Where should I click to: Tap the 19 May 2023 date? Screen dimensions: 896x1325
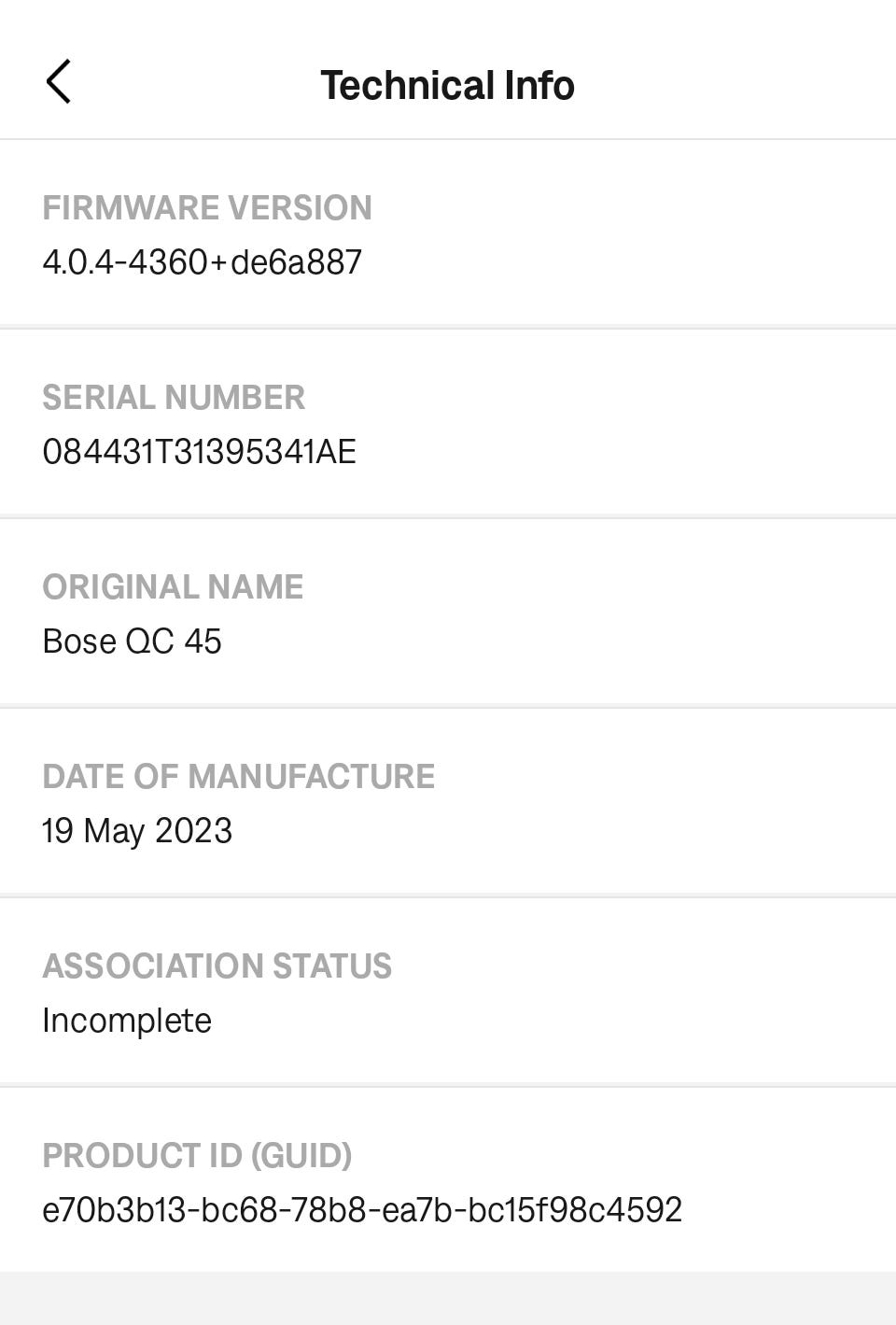pos(137,831)
